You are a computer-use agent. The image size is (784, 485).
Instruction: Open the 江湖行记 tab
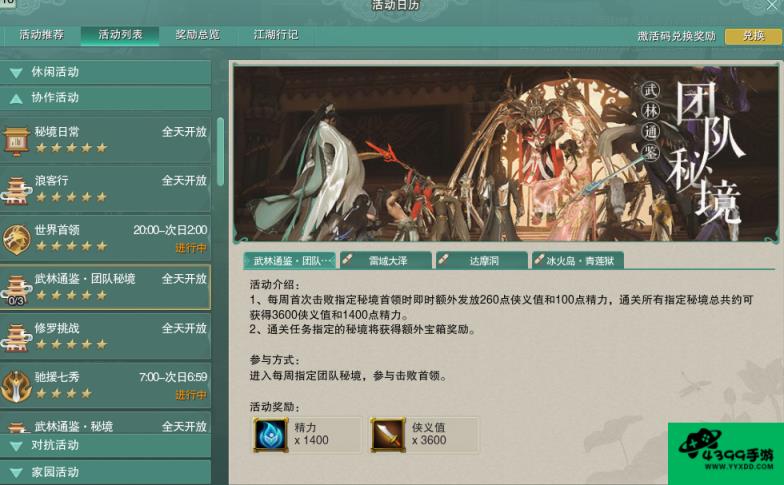click(x=276, y=34)
